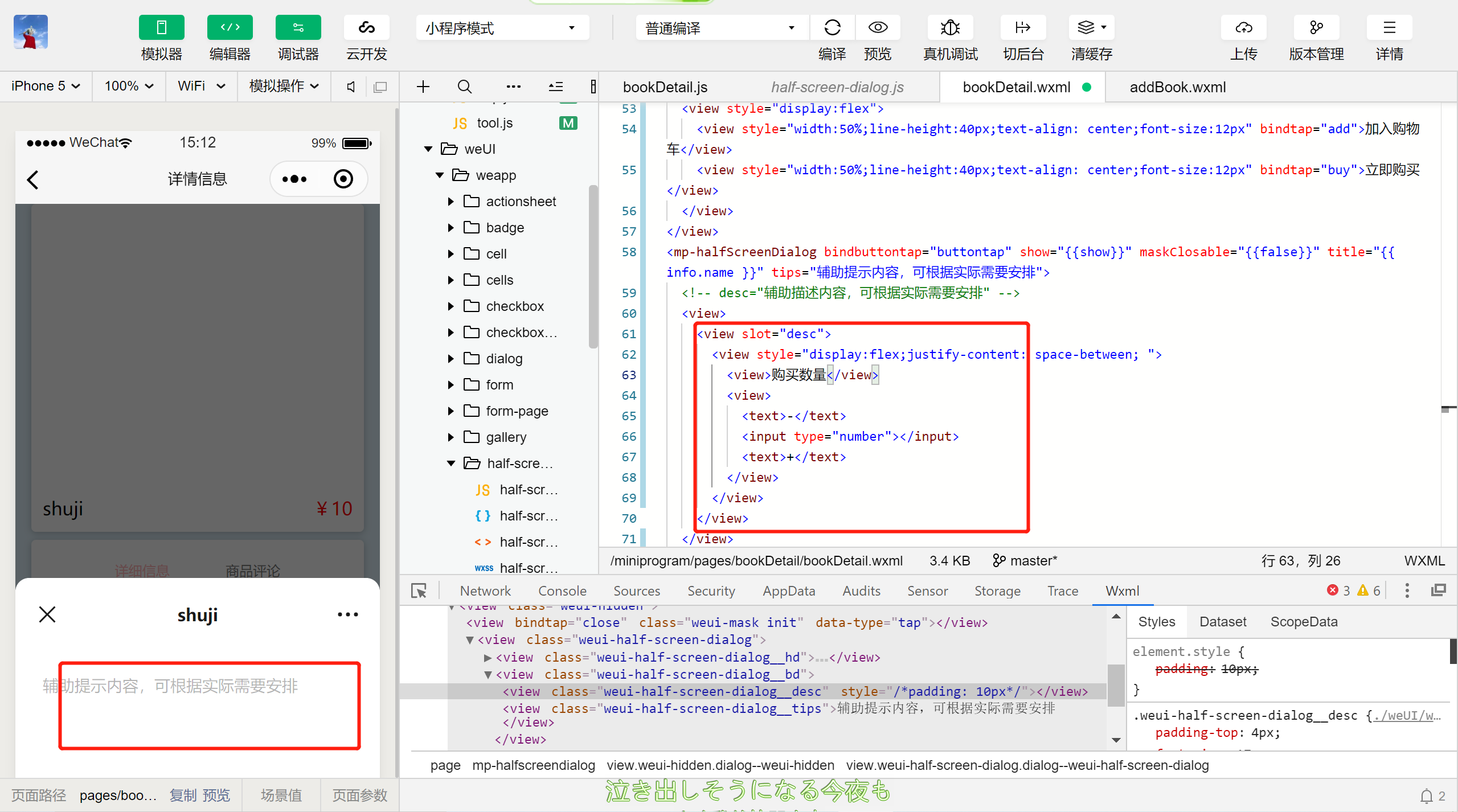
Task: Open the addBook.wxml editor tab
Action: [x=1177, y=87]
